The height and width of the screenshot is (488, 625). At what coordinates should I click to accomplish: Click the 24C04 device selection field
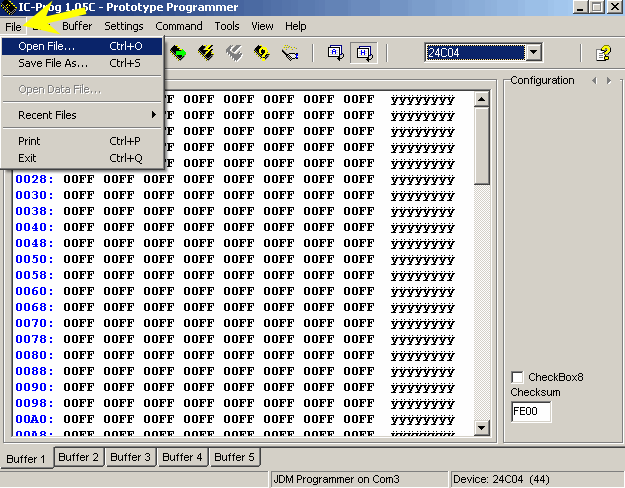pyautogui.click(x=475, y=53)
